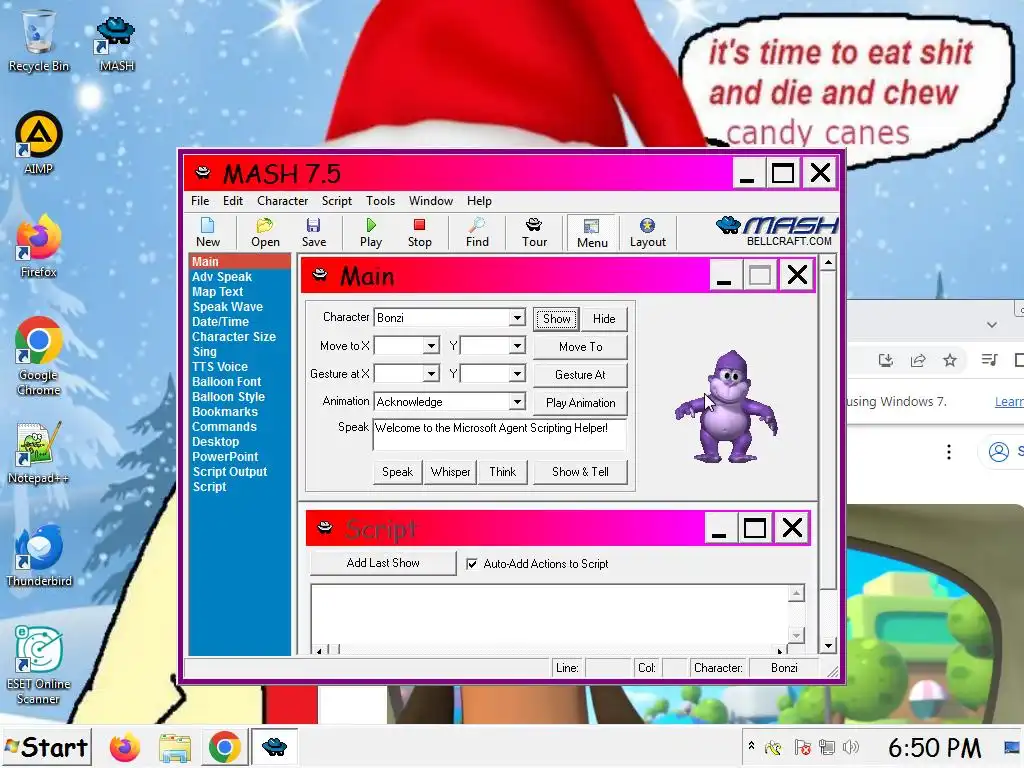
Task: Click the chevron in the Chrome window
Action: click(991, 325)
